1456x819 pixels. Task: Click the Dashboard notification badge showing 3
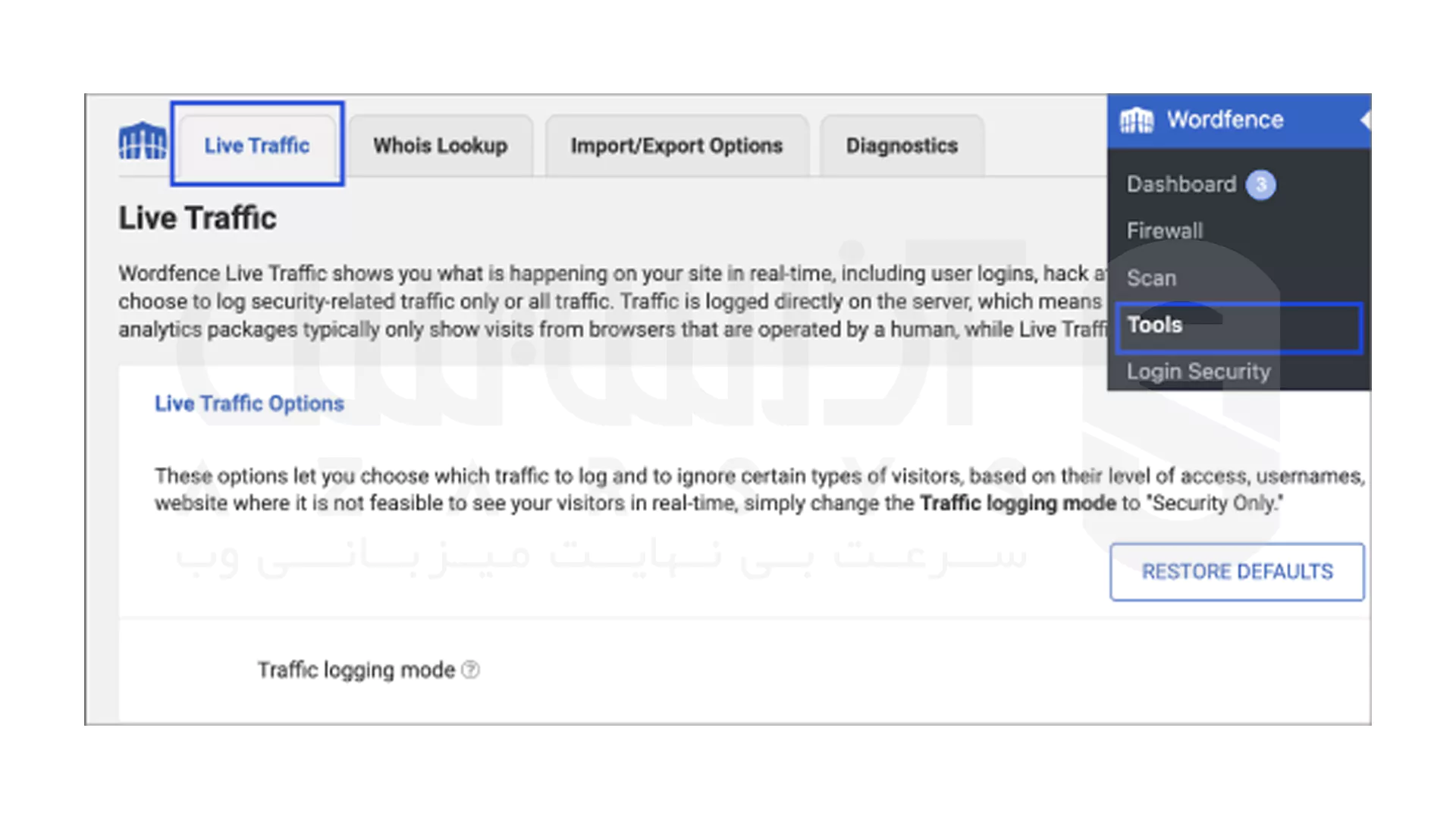(x=1260, y=184)
